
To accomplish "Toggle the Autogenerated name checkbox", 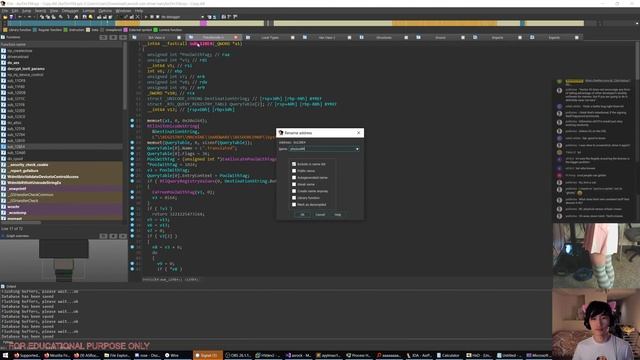I will point(294,178).
